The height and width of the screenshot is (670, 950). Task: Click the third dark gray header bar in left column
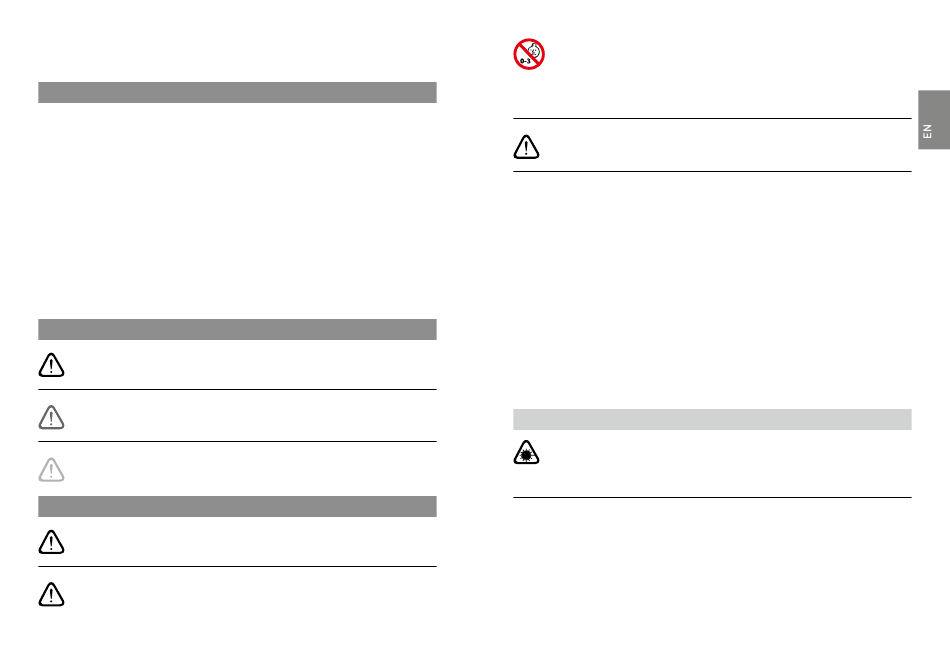(x=238, y=506)
